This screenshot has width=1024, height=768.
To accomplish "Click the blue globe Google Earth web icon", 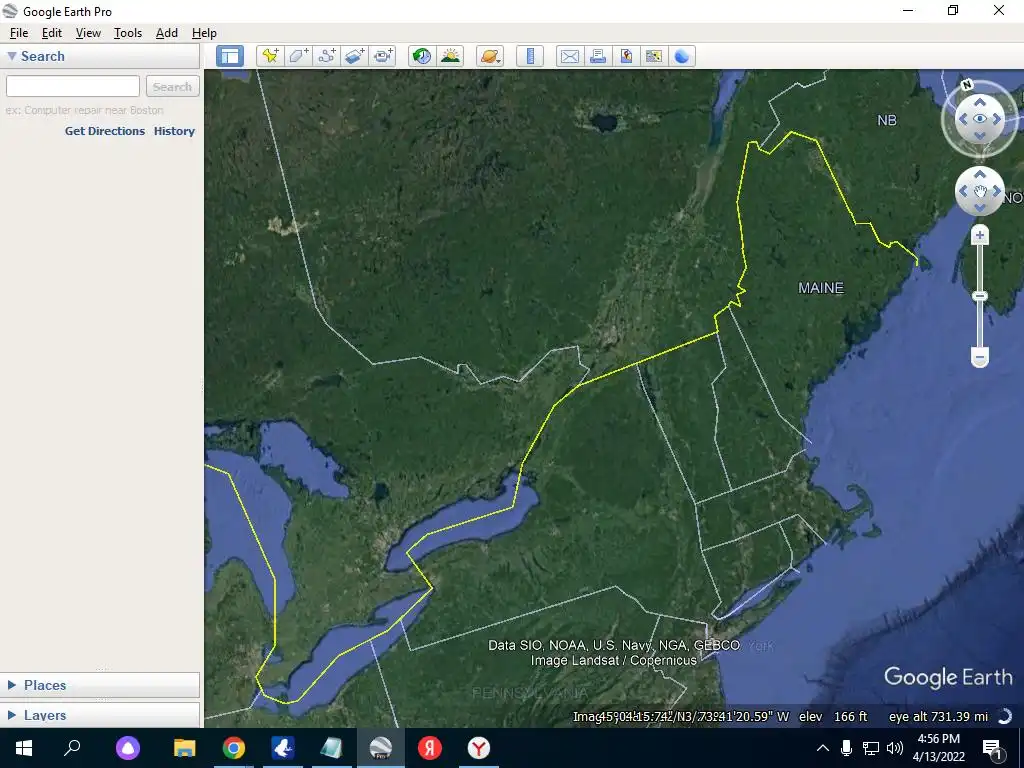I will (x=682, y=56).
